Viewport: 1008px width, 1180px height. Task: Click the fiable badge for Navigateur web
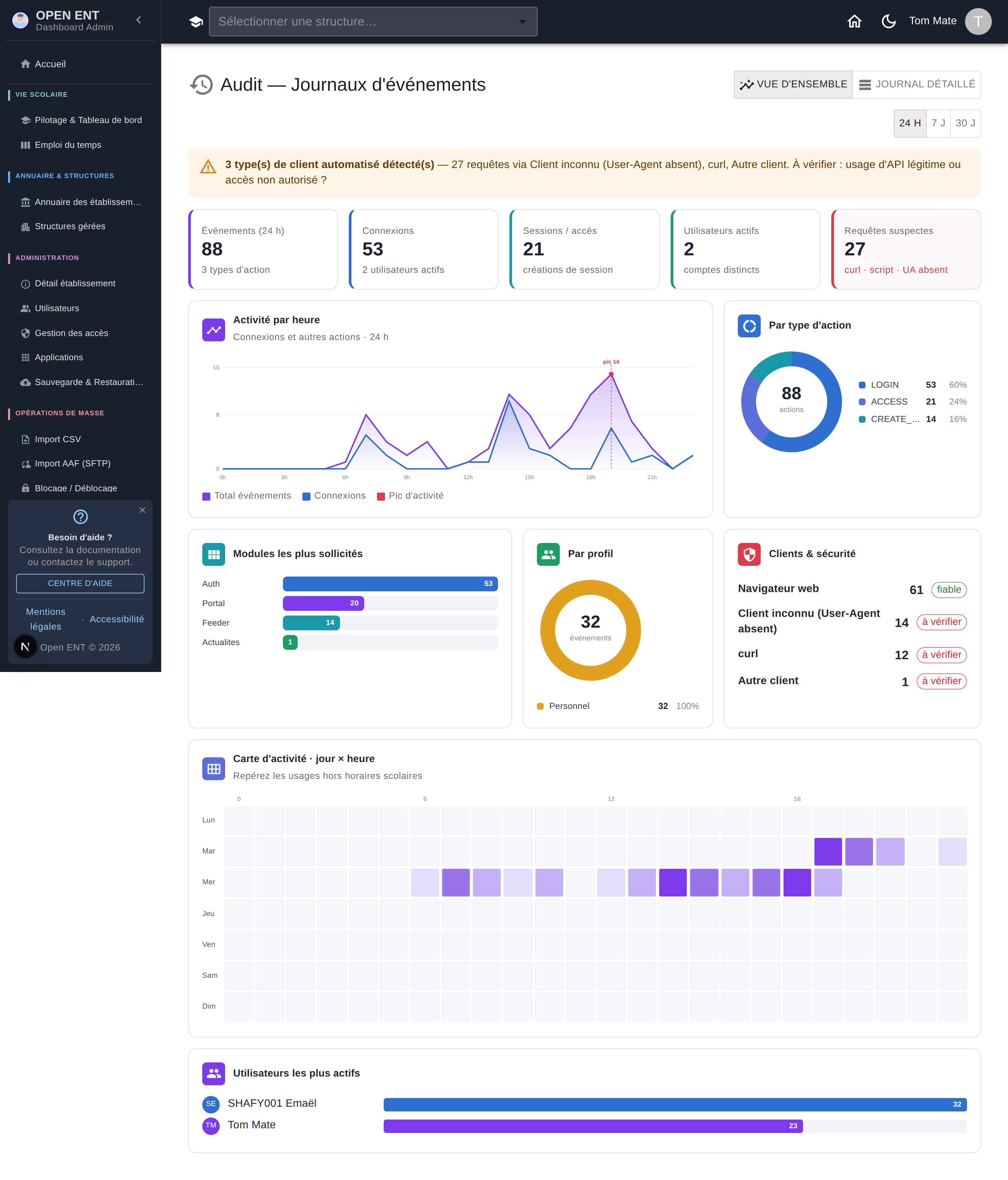click(949, 589)
